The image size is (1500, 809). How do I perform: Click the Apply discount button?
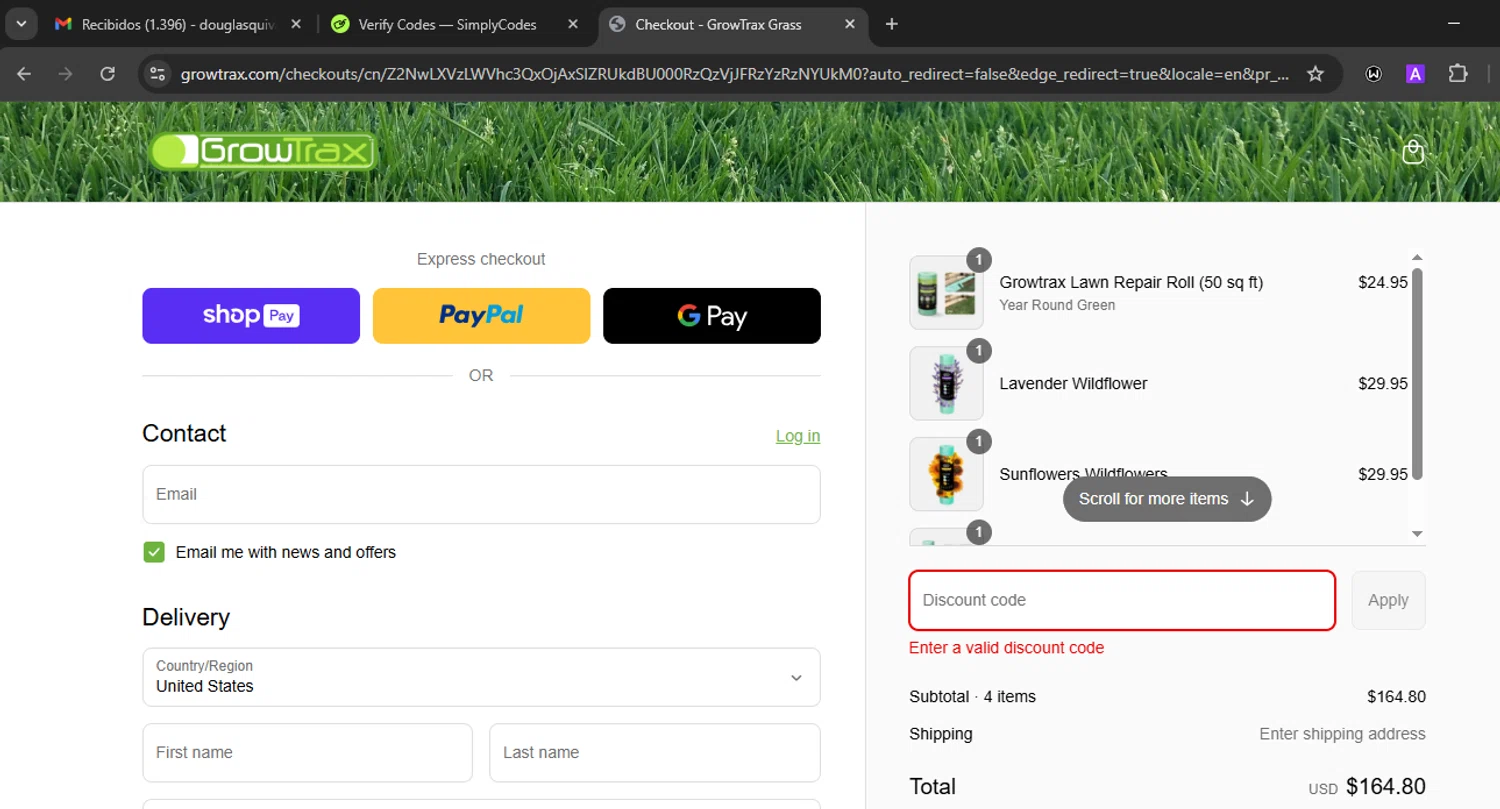click(1388, 600)
